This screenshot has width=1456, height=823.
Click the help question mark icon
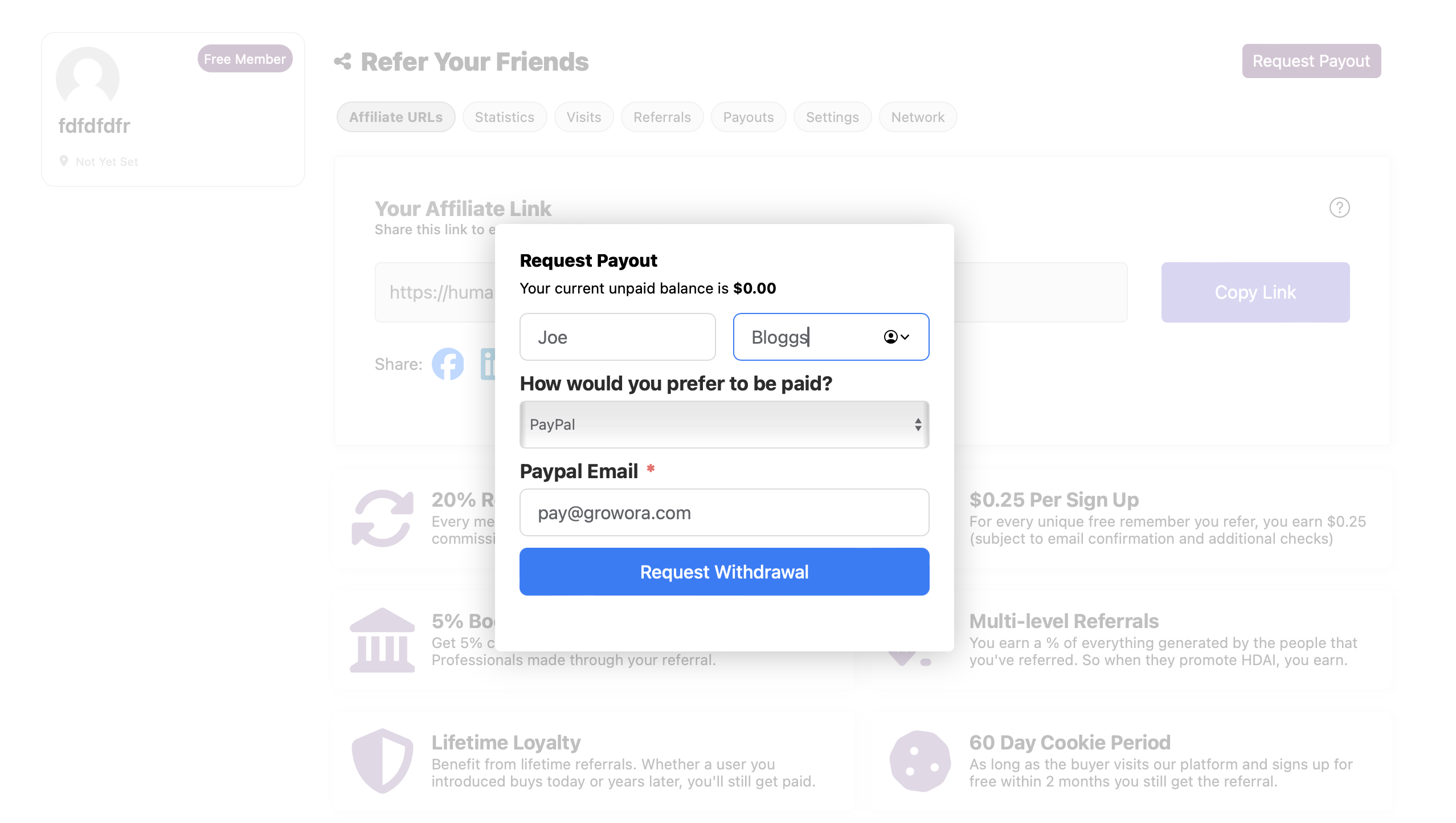1339,208
